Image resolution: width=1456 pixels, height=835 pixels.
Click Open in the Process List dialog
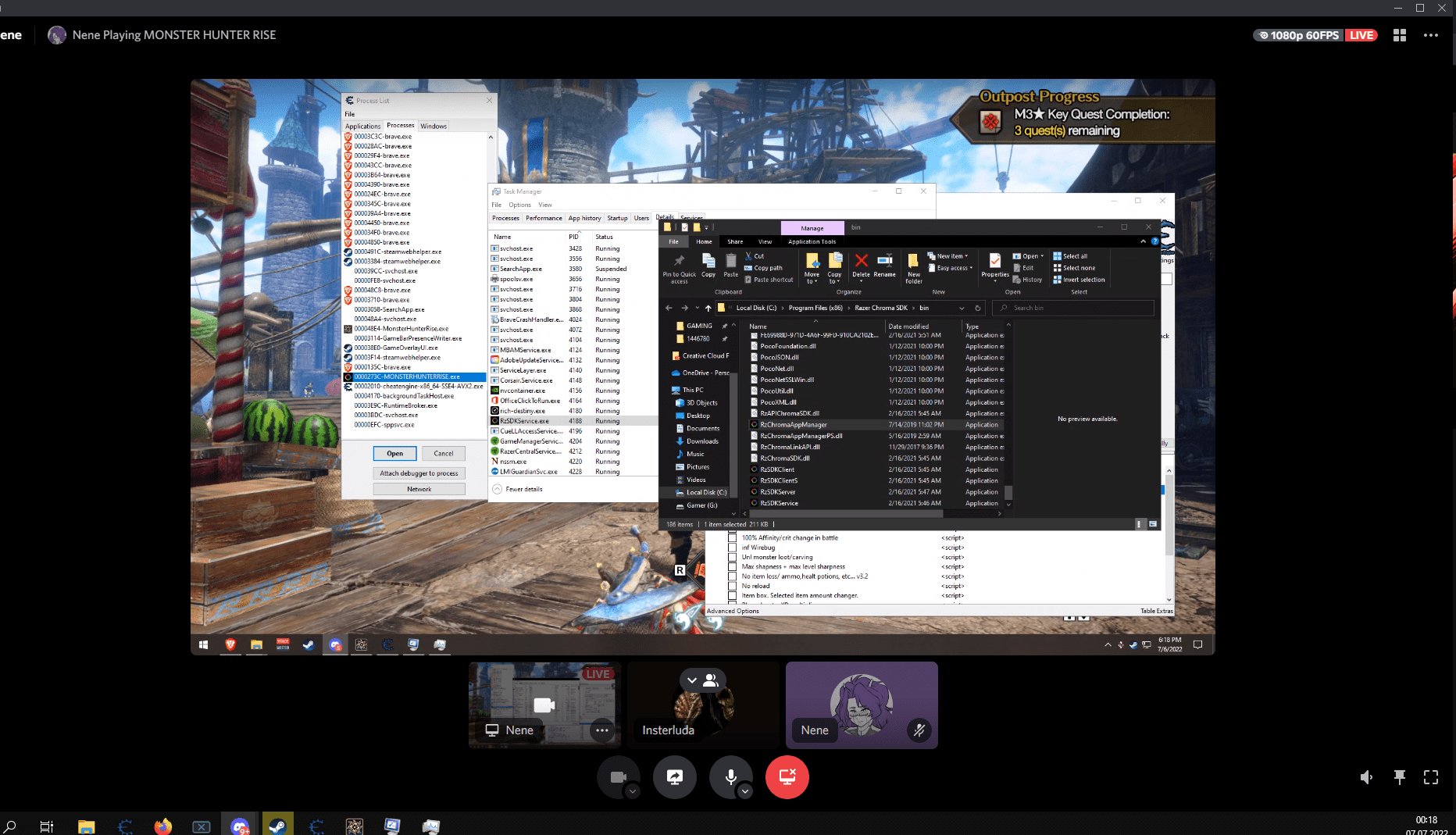pyautogui.click(x=395, y=453)
